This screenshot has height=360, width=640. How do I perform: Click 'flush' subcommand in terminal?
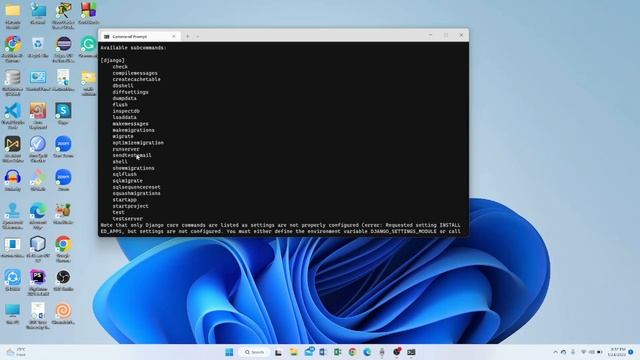click(120, 104)
